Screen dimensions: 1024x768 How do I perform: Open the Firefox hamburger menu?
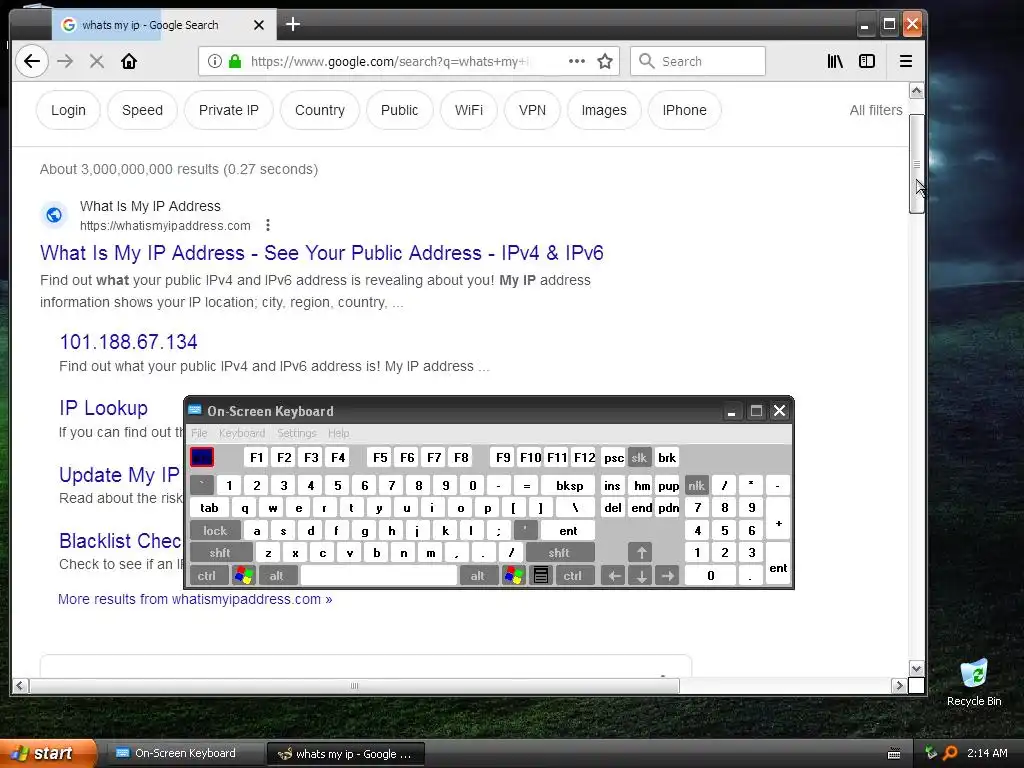pyautogui.click(x=906, y=61)
